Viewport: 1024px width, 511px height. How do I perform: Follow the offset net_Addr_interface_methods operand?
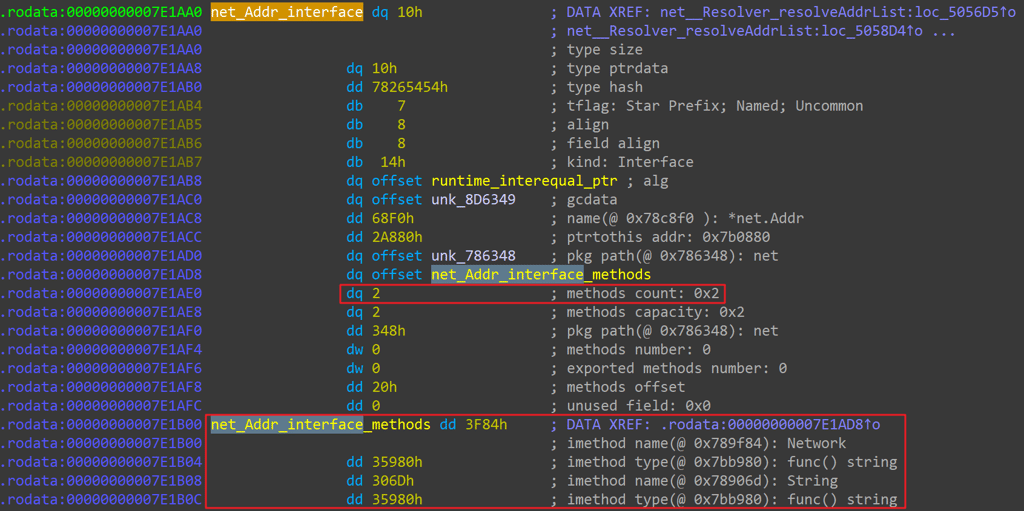click(540, 275)
